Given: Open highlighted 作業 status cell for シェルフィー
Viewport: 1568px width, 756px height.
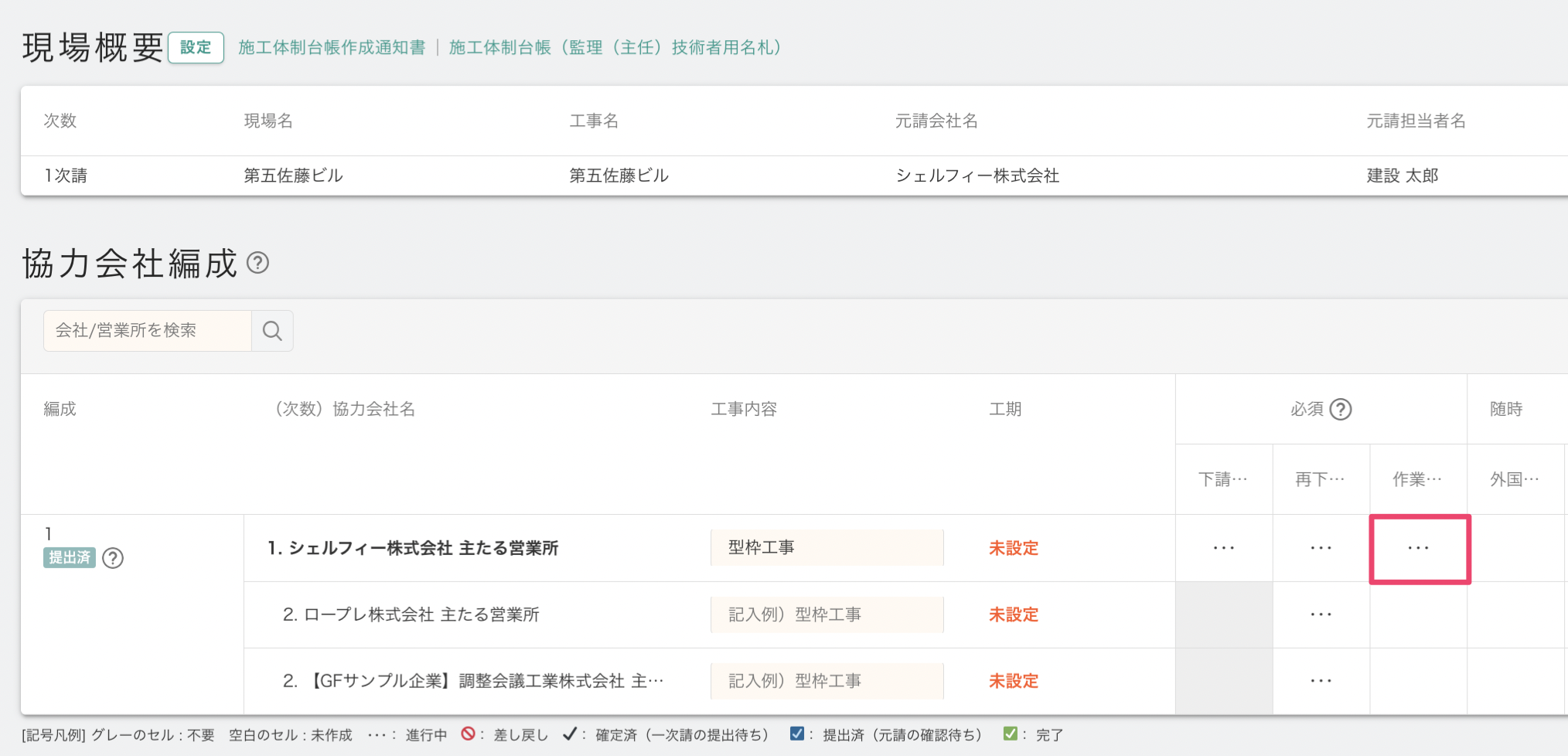Looking at the screenshot, I should (1419, 549).
